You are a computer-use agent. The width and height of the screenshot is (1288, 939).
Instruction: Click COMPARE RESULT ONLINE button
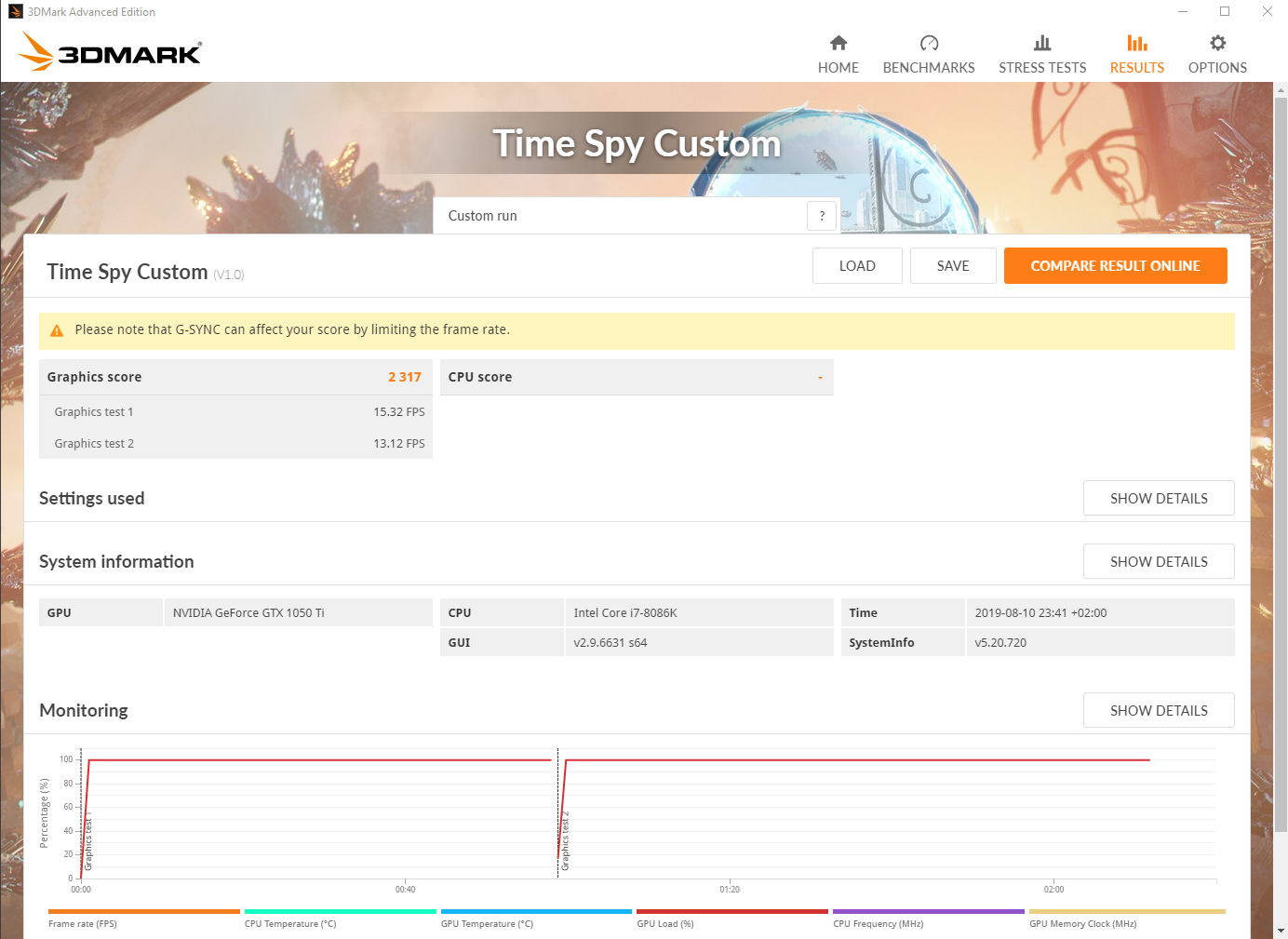click(1116, 265)
